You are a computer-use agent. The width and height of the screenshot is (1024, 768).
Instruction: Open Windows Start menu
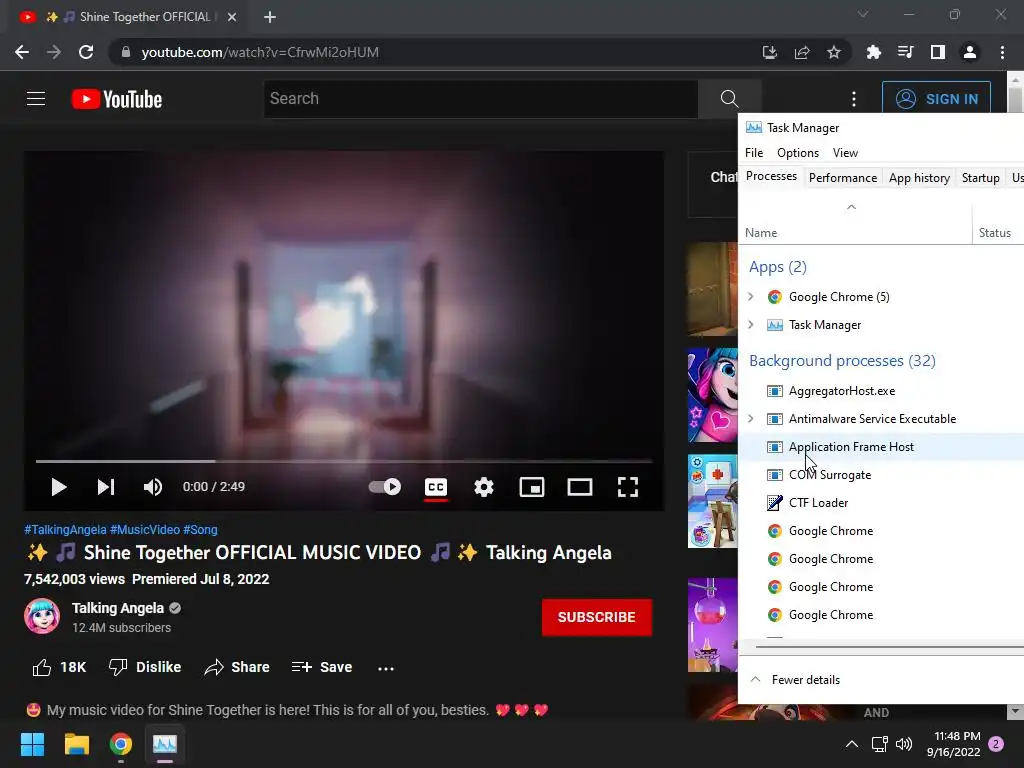(32, 744)
